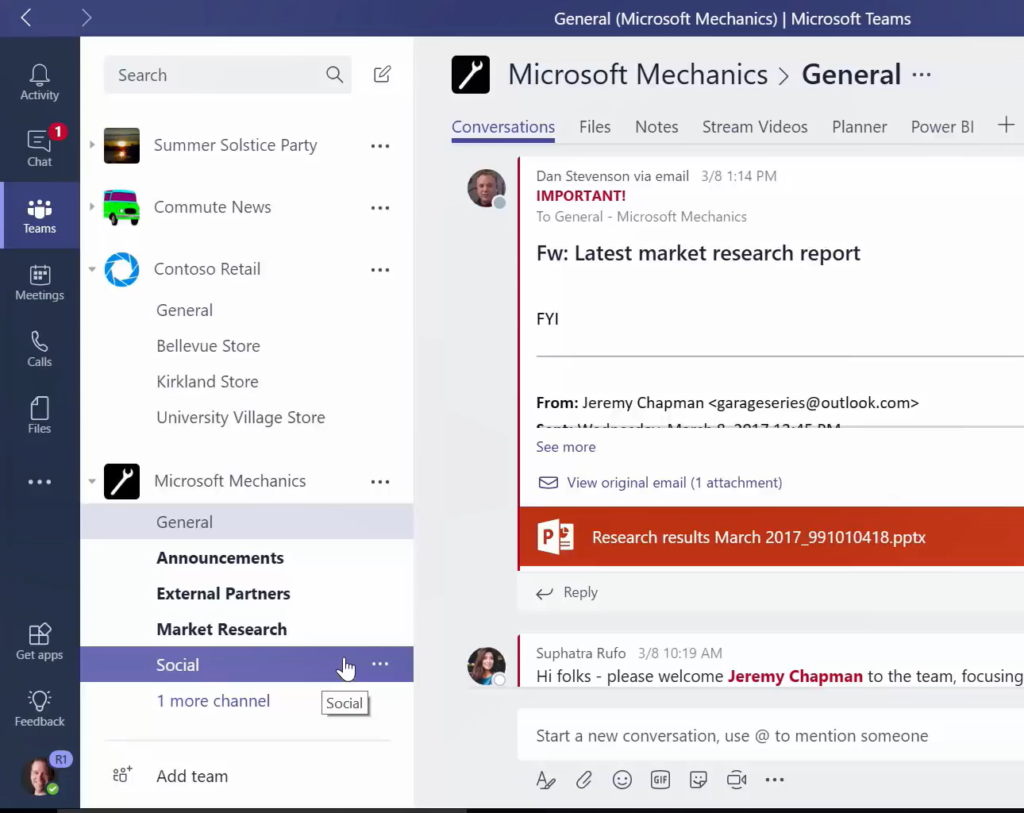This screenshot has width=1024, height=813.
Task: Open the Market Research channel
Action: coord(221,630)
